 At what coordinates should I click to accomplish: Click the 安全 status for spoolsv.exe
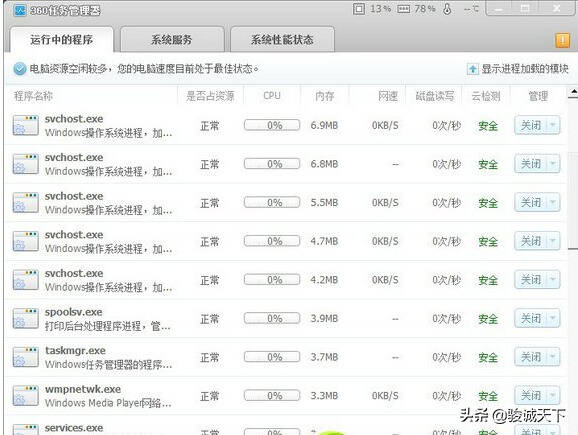488,319
